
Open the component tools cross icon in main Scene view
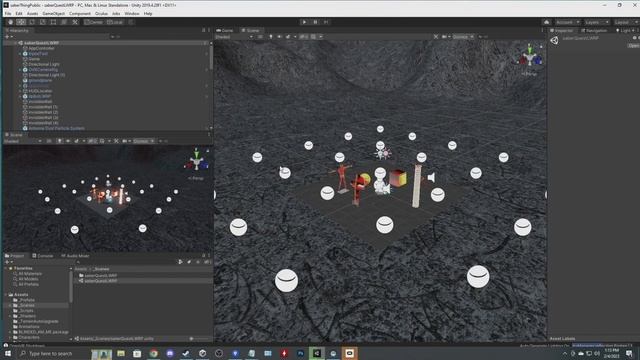click(436, 37)
